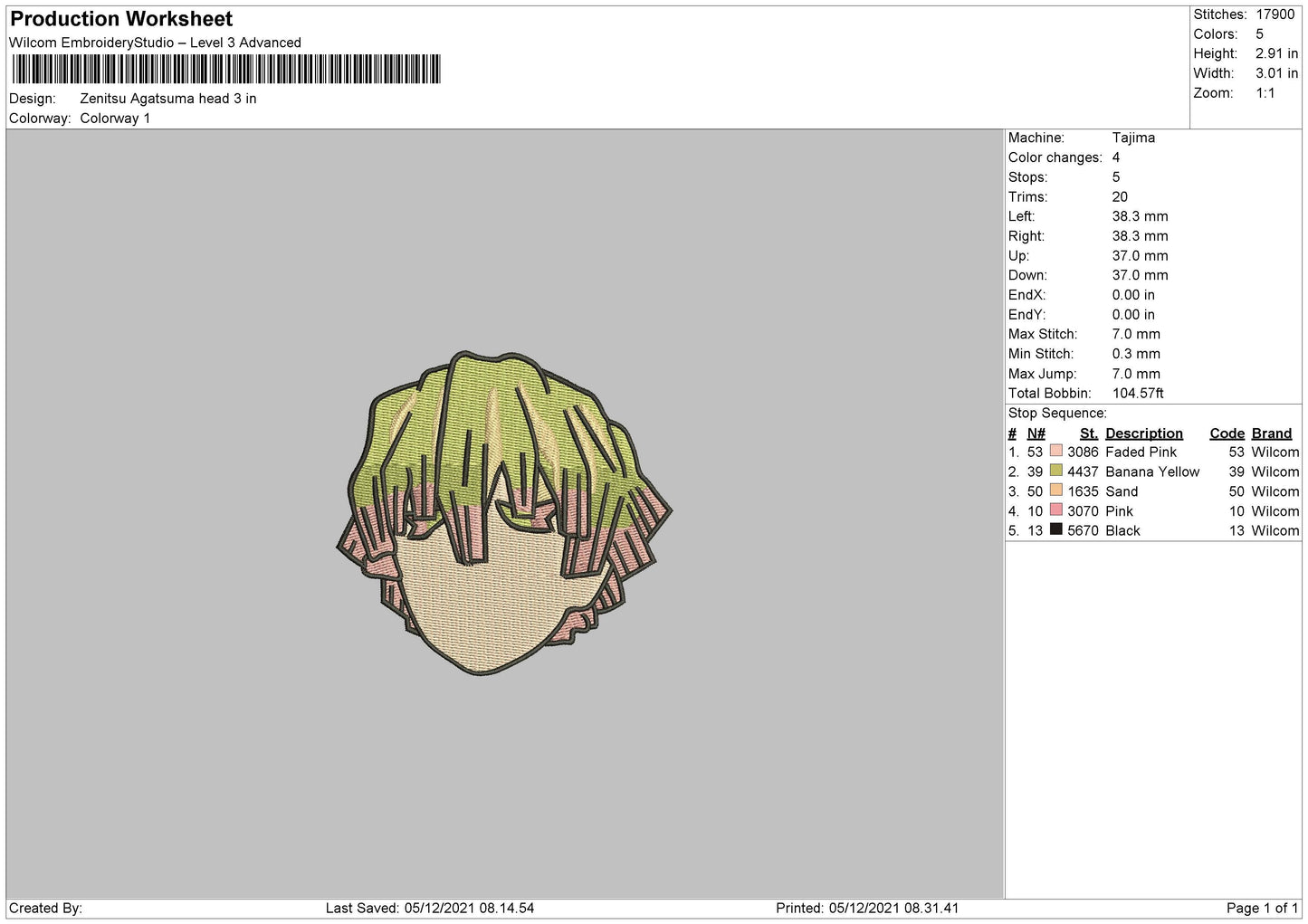Click the Max Stitch value '7.0 mm'
1308x924 pixels.
point(1136,334)
